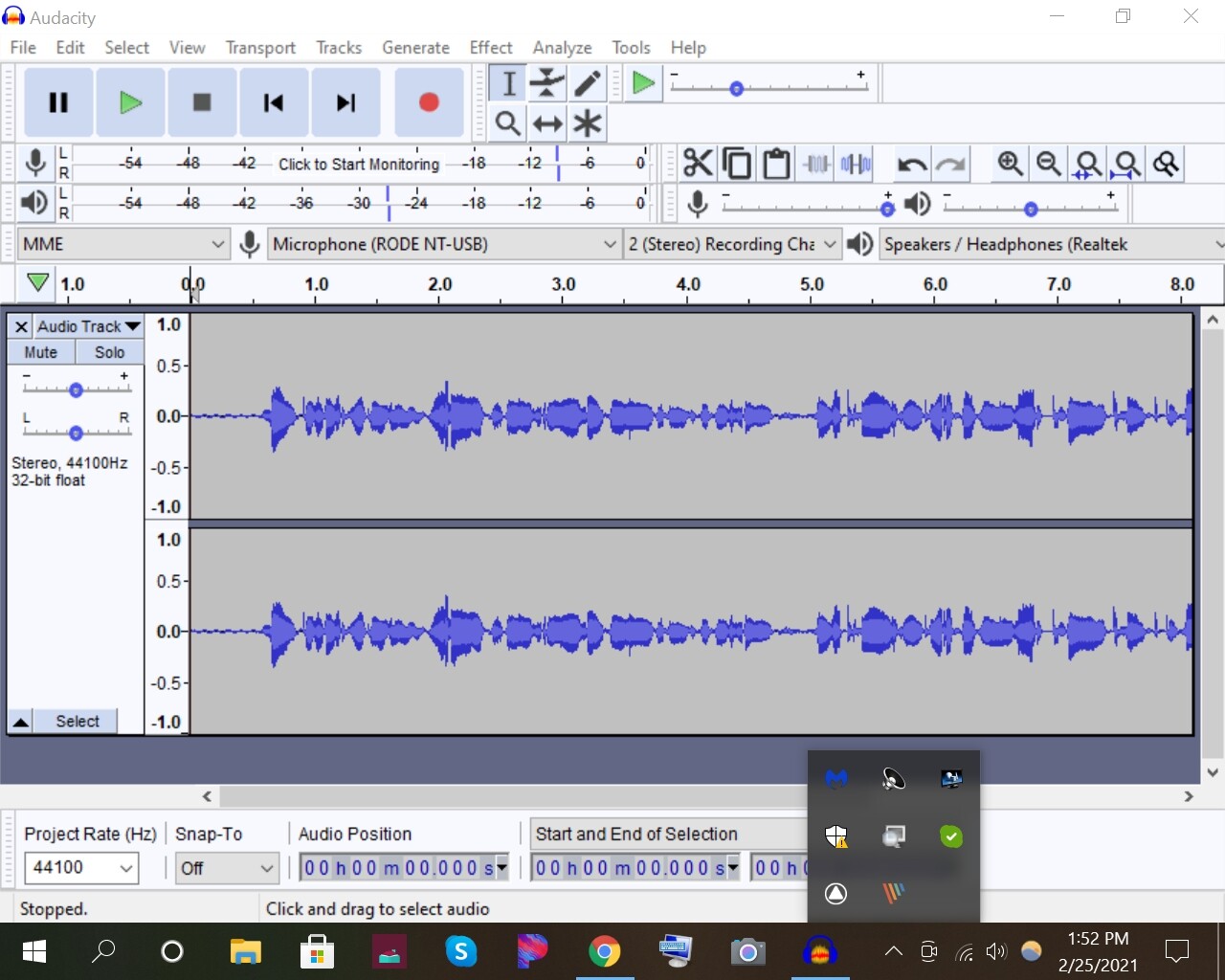Collapse the track with the up-arrow button

(x=20, y=722)
